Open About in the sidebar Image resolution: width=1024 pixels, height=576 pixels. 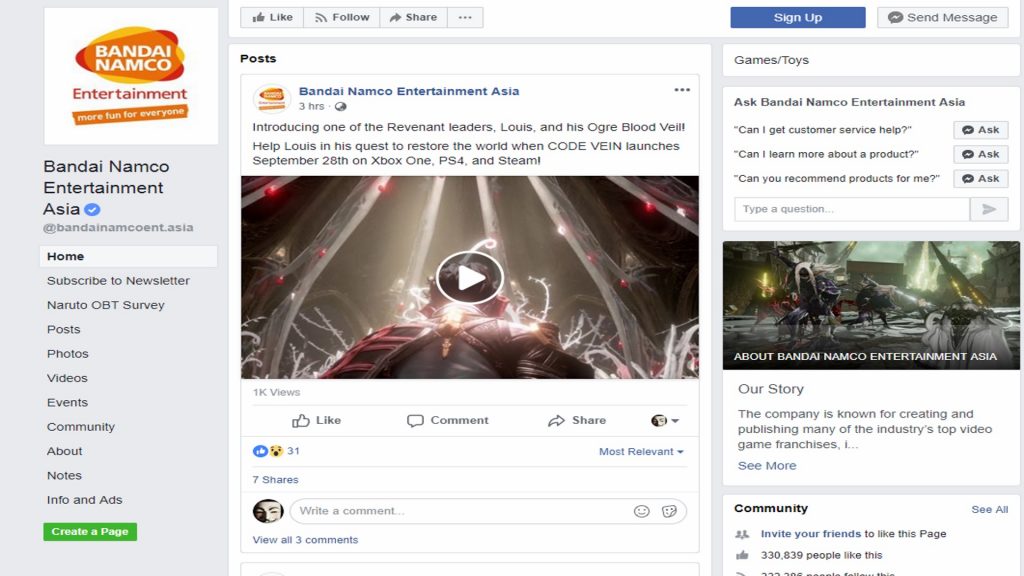(64, 451)
